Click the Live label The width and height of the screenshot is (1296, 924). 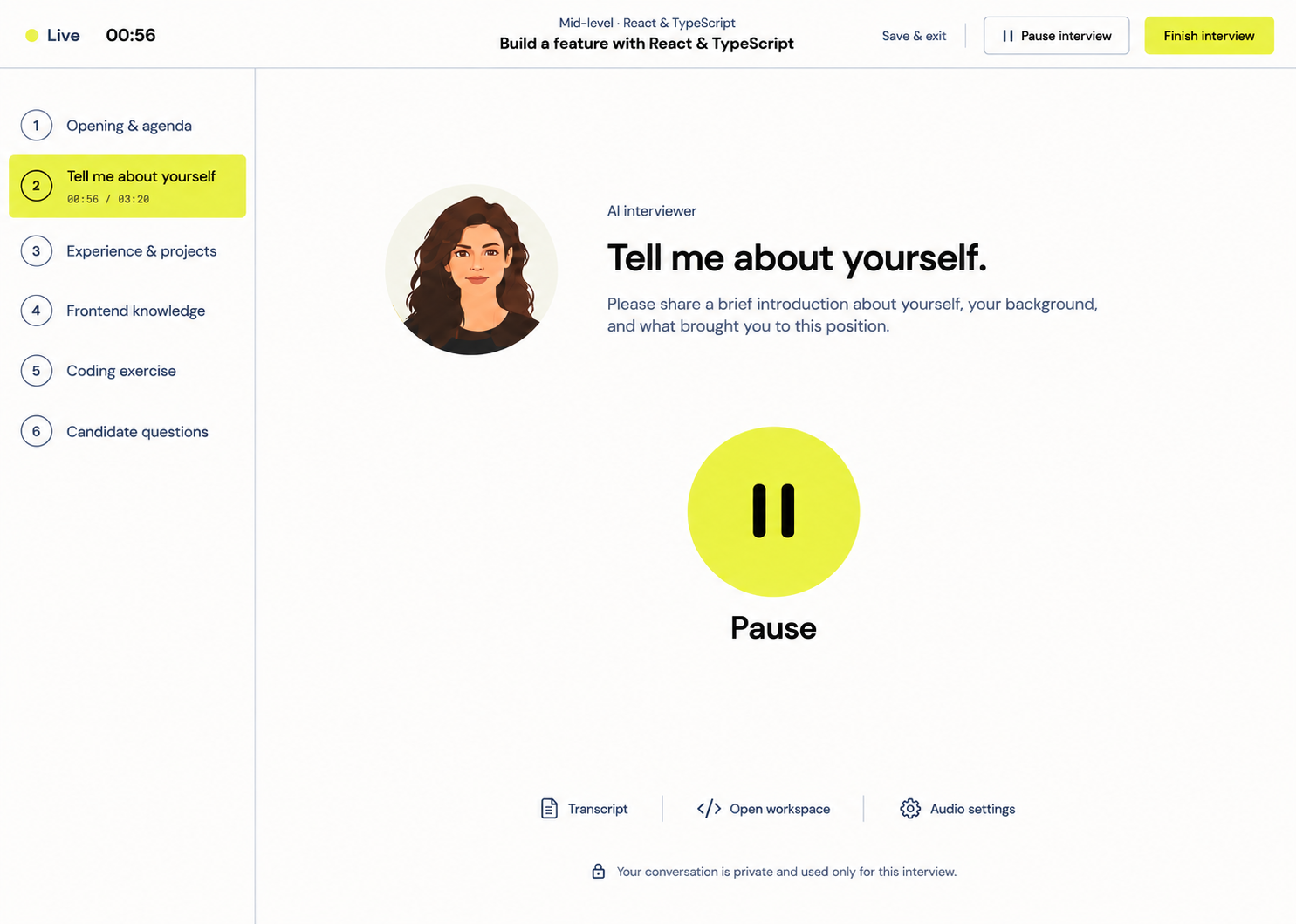(x=64, y=36)
